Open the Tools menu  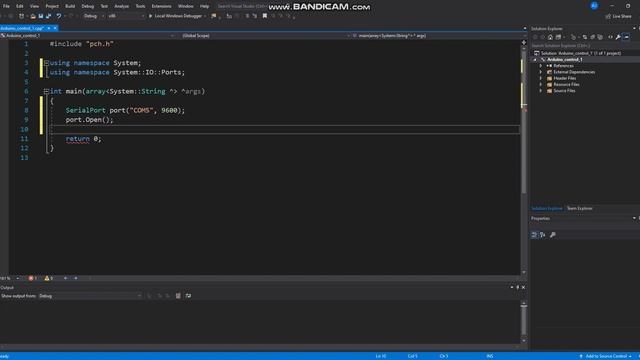click(140, 6)
